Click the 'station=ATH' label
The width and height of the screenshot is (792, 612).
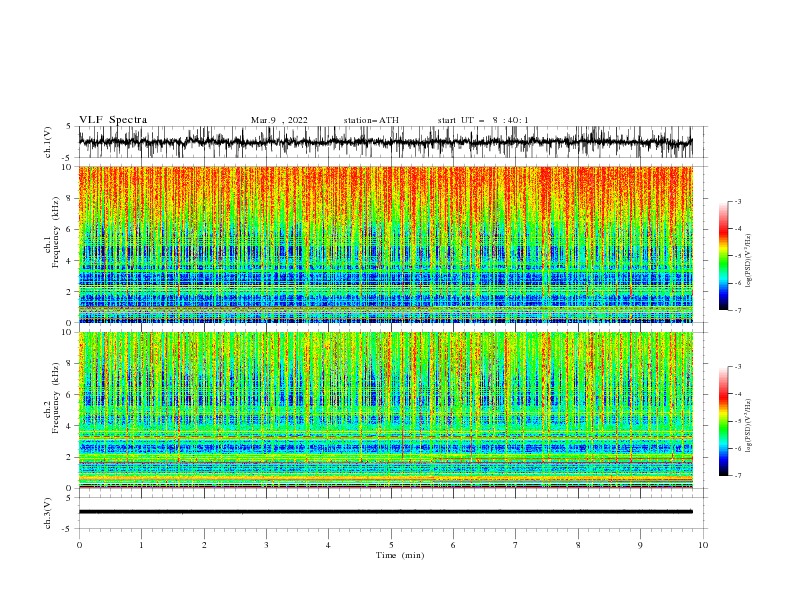tap(371, 120)
